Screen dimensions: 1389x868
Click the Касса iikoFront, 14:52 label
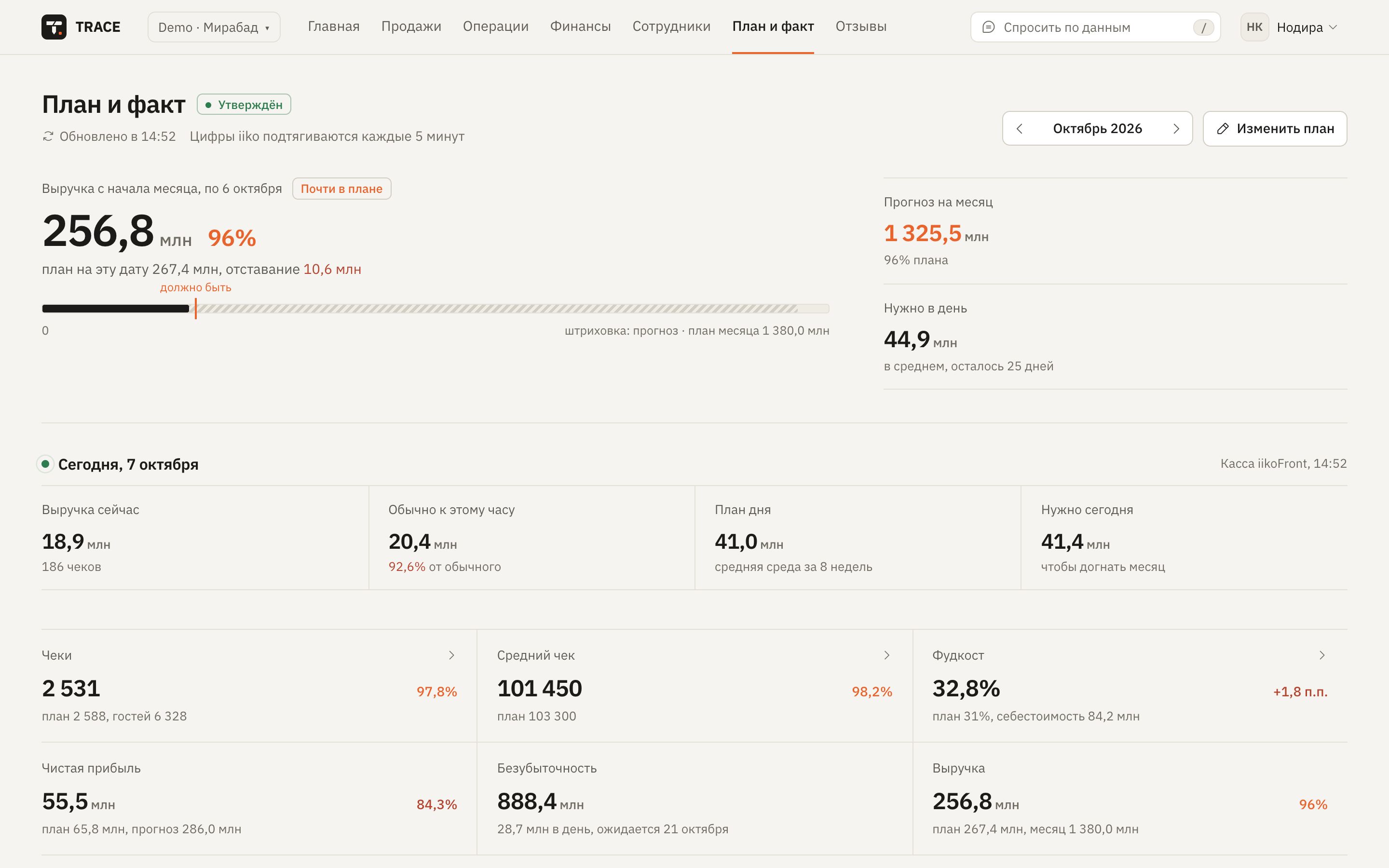pos(1283,463)
